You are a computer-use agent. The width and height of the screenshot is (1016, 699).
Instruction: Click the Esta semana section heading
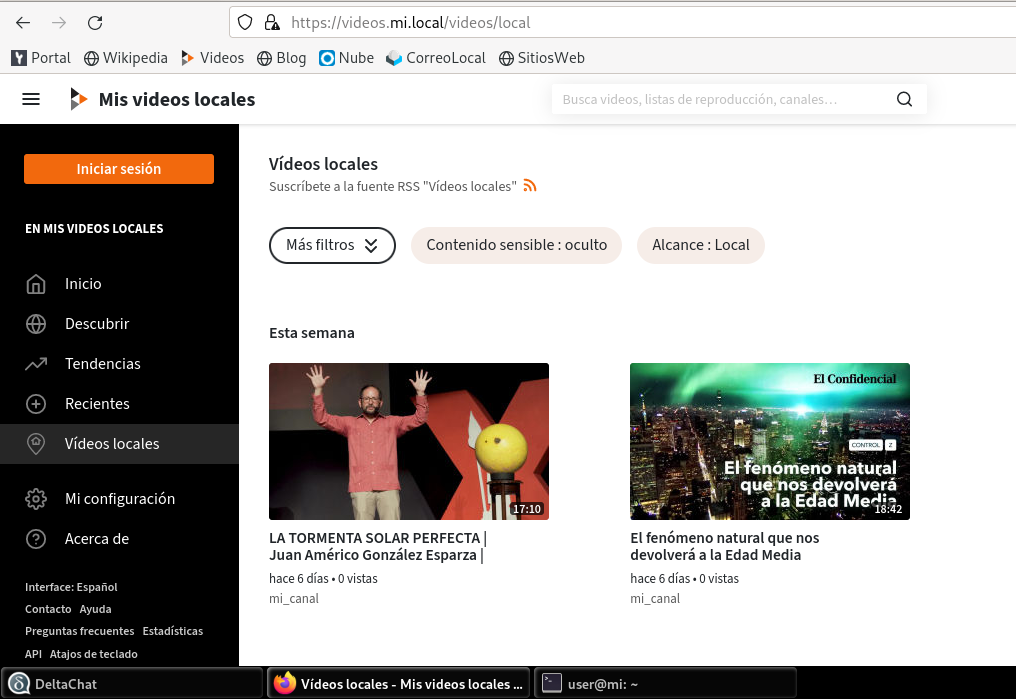click(312, 333)
